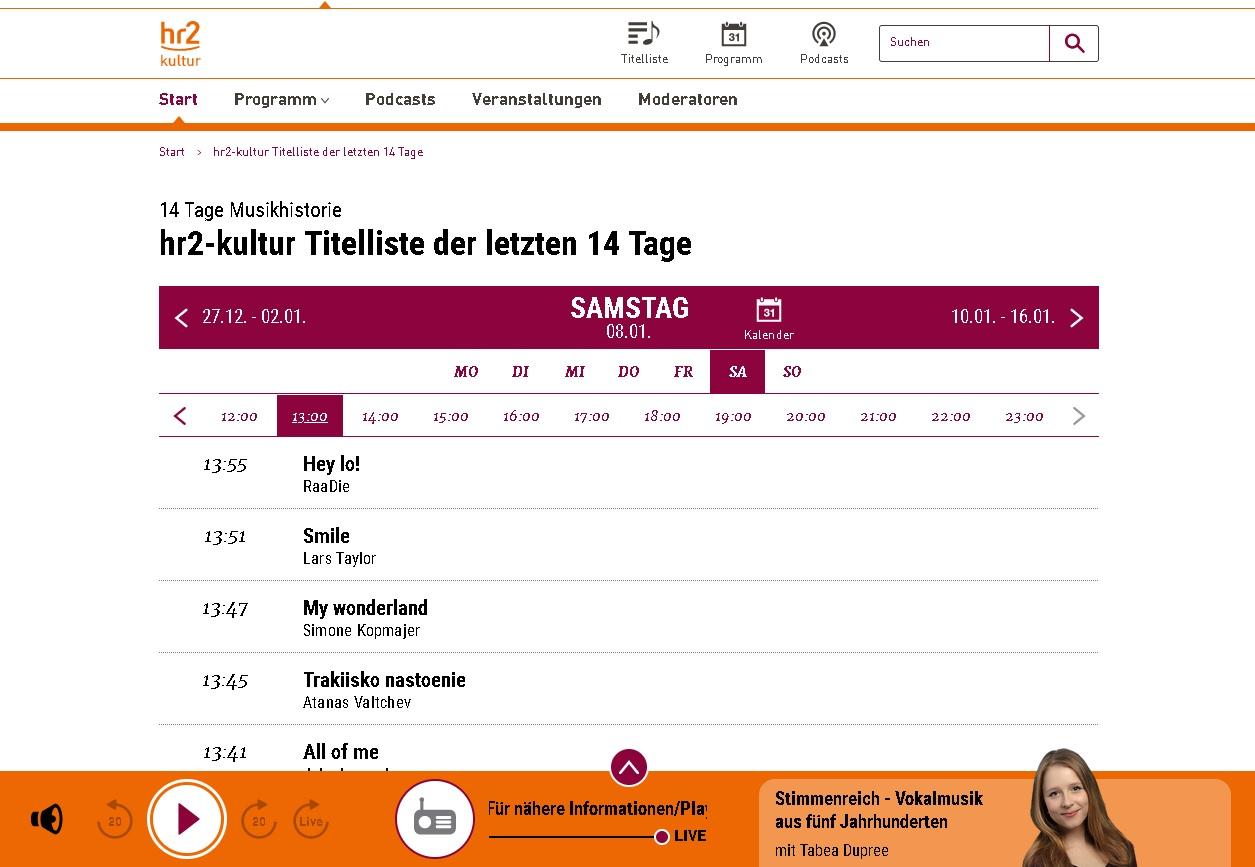Select the MI day tab
Viewport: 1255px width, 867px height.
pyautogui.click(x=575, y=371)
